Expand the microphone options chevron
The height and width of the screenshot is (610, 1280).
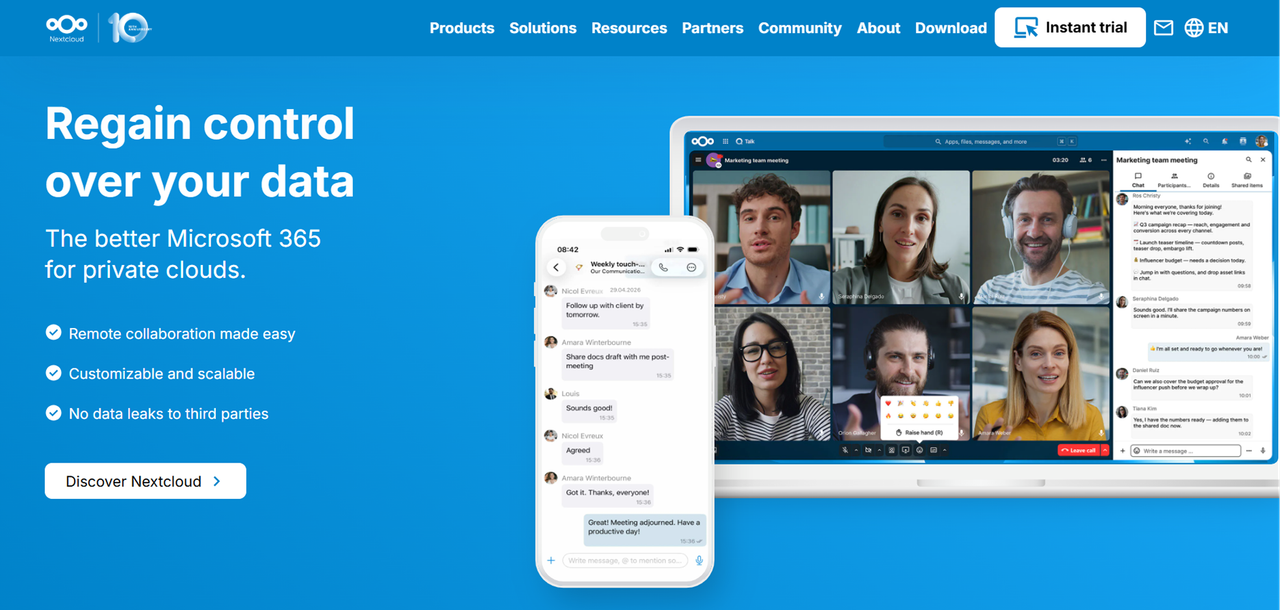(856, 450)
